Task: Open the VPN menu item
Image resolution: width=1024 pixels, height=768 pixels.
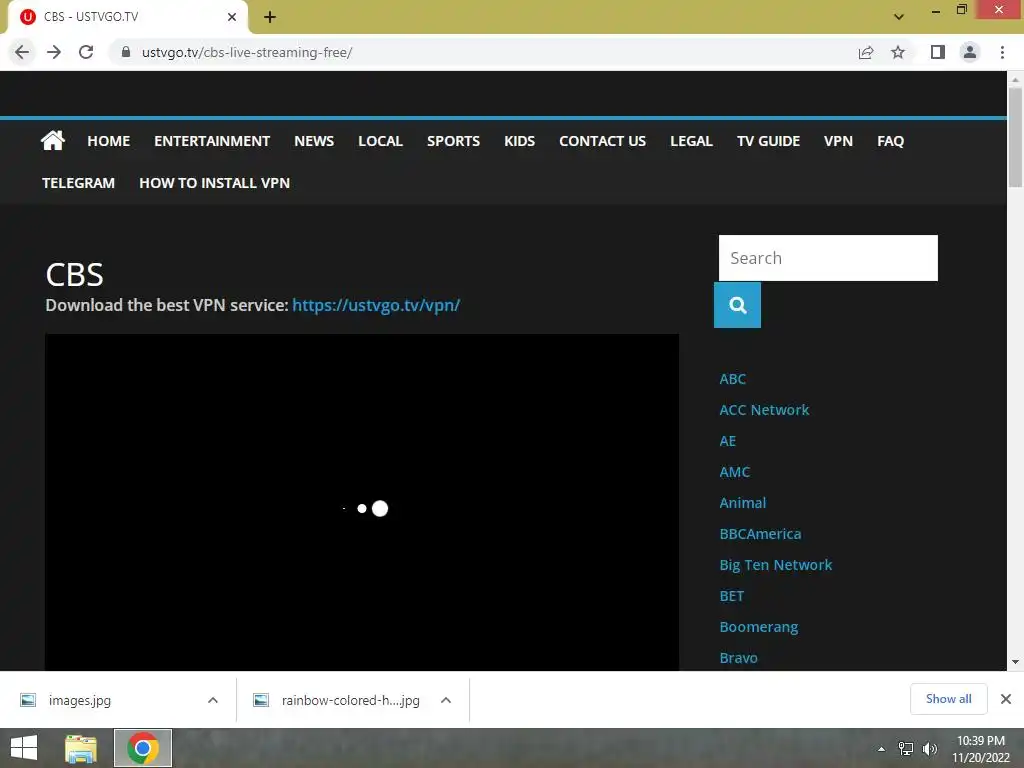Action: click(838, 141)
